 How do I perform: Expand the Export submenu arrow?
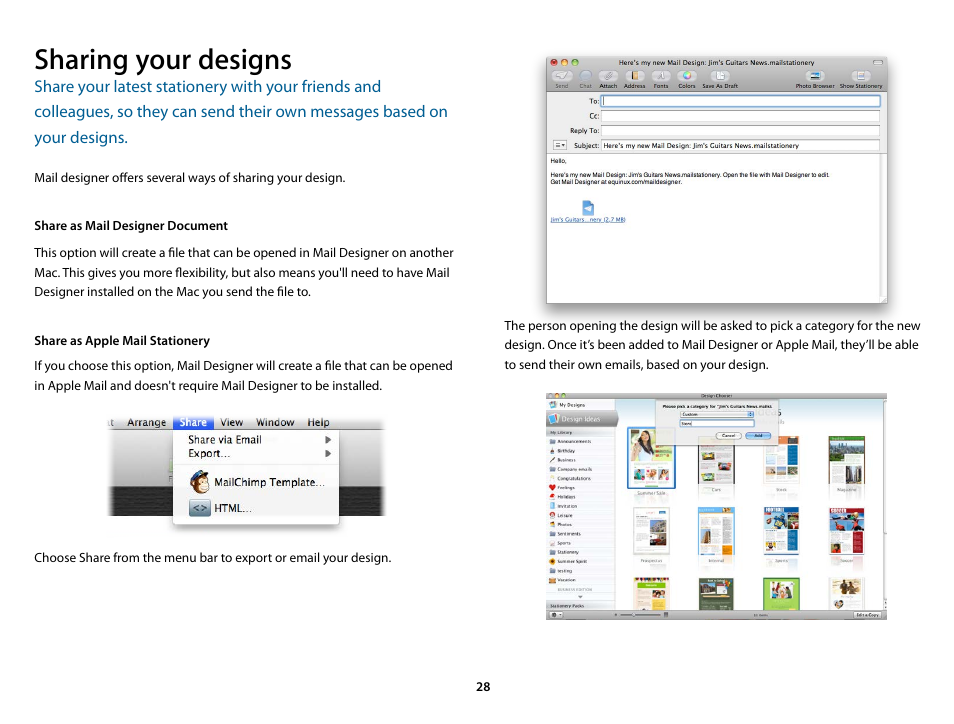point(328,453)
